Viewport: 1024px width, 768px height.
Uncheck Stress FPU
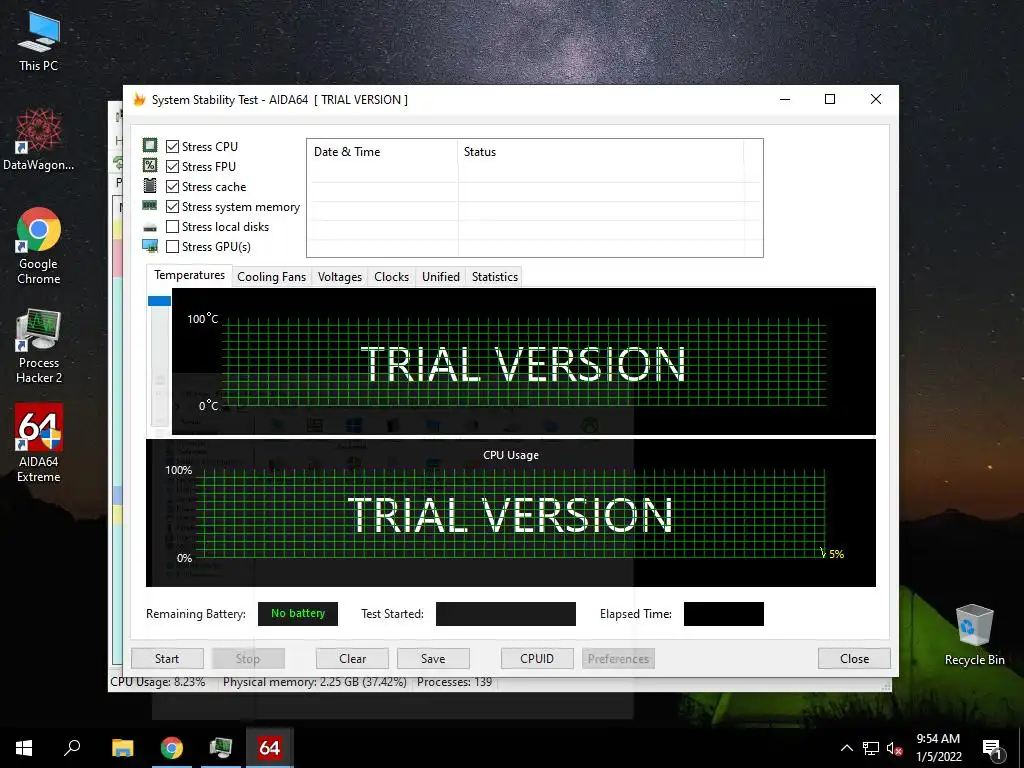(172, 167)
